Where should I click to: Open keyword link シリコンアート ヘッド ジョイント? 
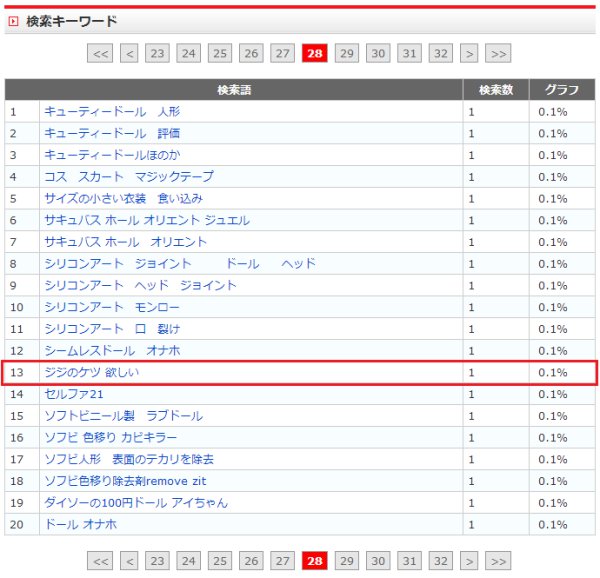(140, 285)
